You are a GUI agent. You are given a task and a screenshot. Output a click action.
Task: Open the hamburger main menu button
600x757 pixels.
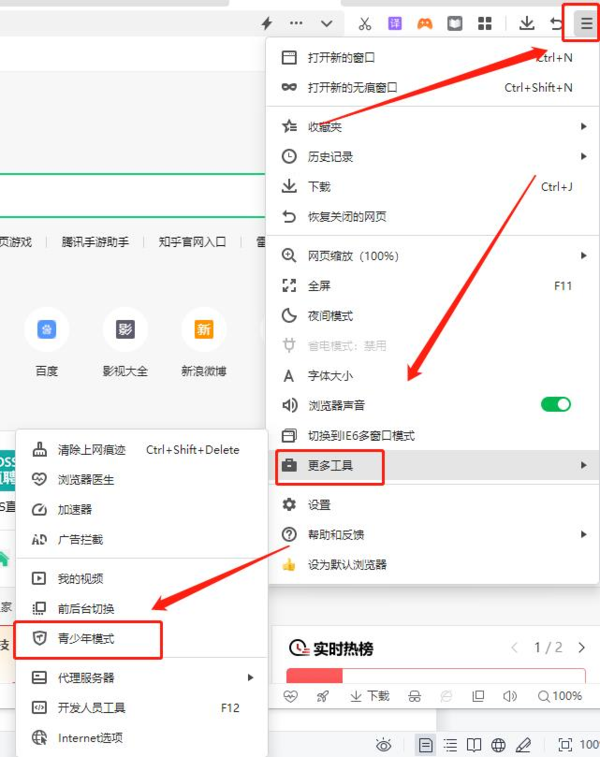(x=586, y=23)
